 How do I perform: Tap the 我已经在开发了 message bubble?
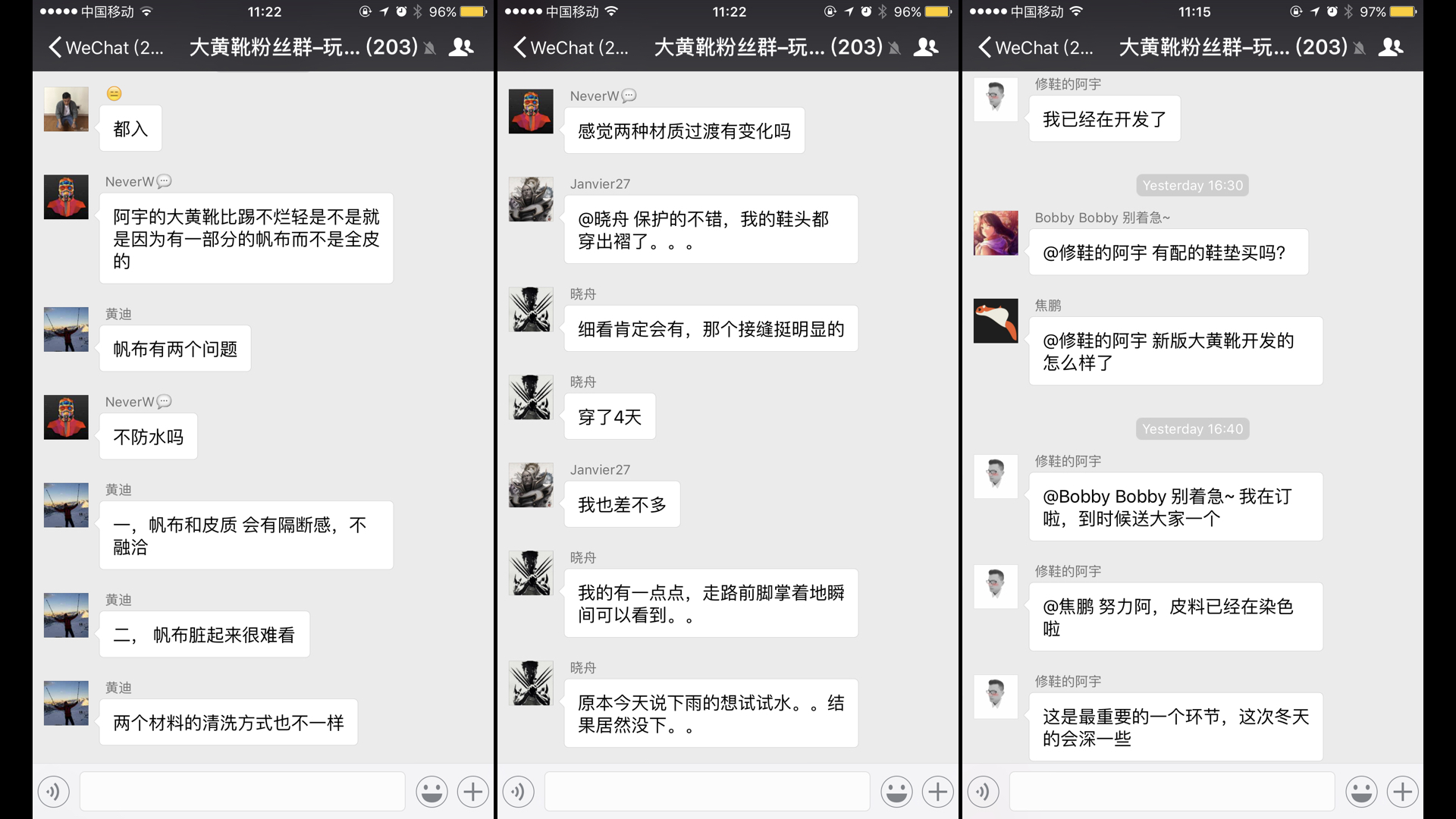point(1104,119)
